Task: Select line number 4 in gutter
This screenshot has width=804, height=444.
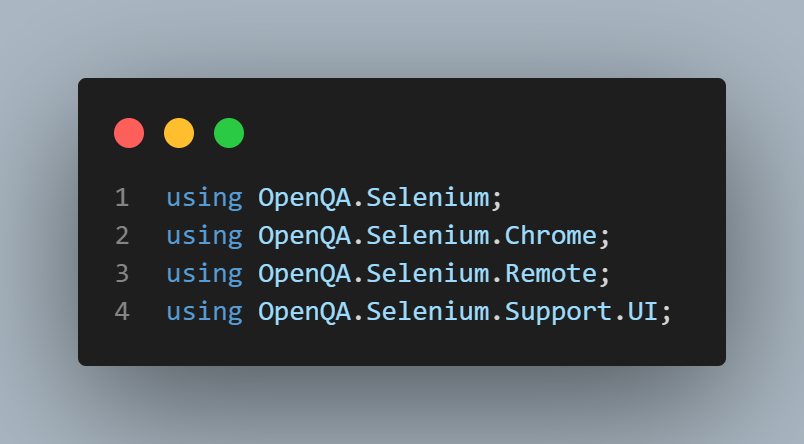Action: pyautogui.click(x=122, y=311)
